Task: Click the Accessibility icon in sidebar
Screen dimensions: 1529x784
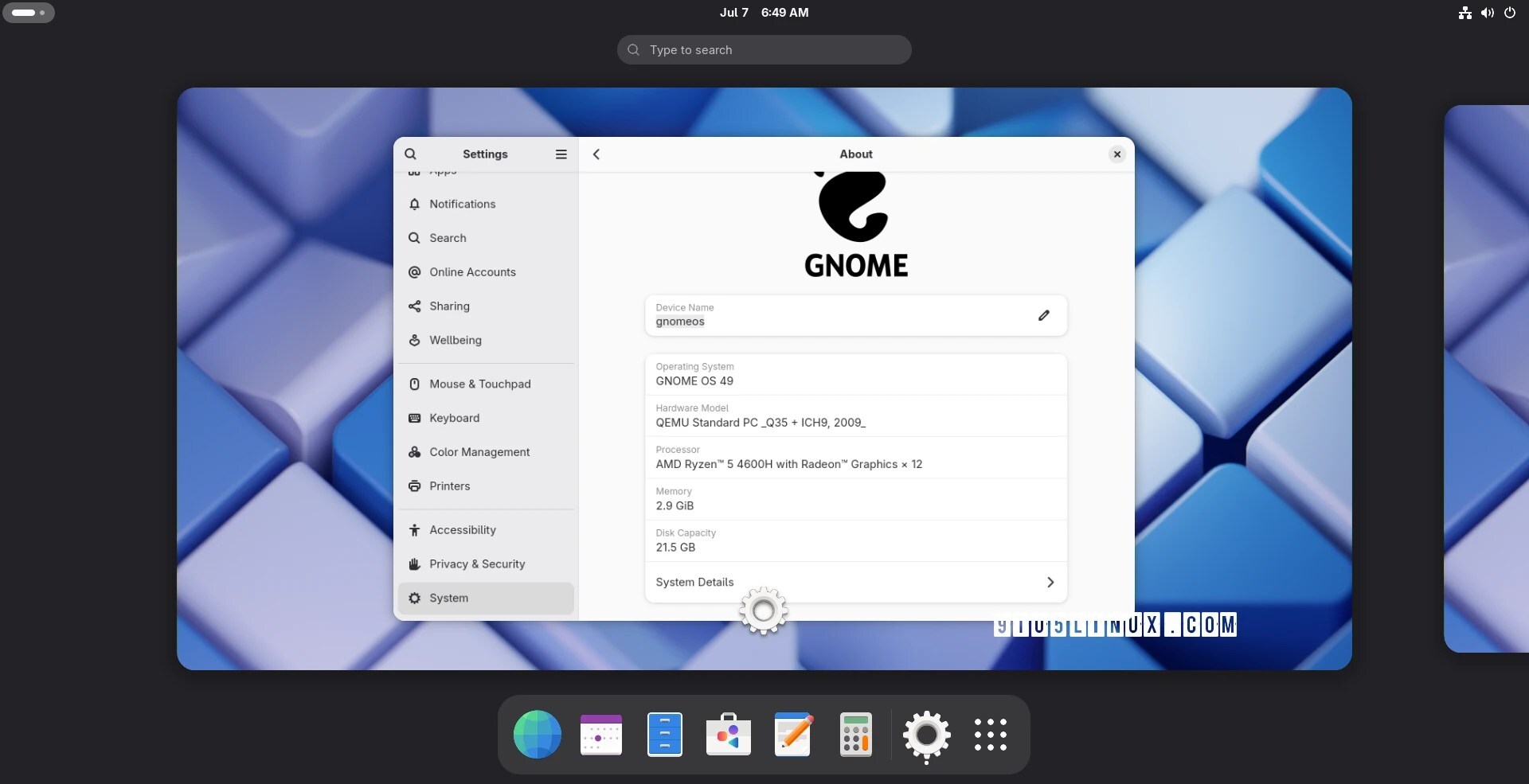Action: coord(414,530)
